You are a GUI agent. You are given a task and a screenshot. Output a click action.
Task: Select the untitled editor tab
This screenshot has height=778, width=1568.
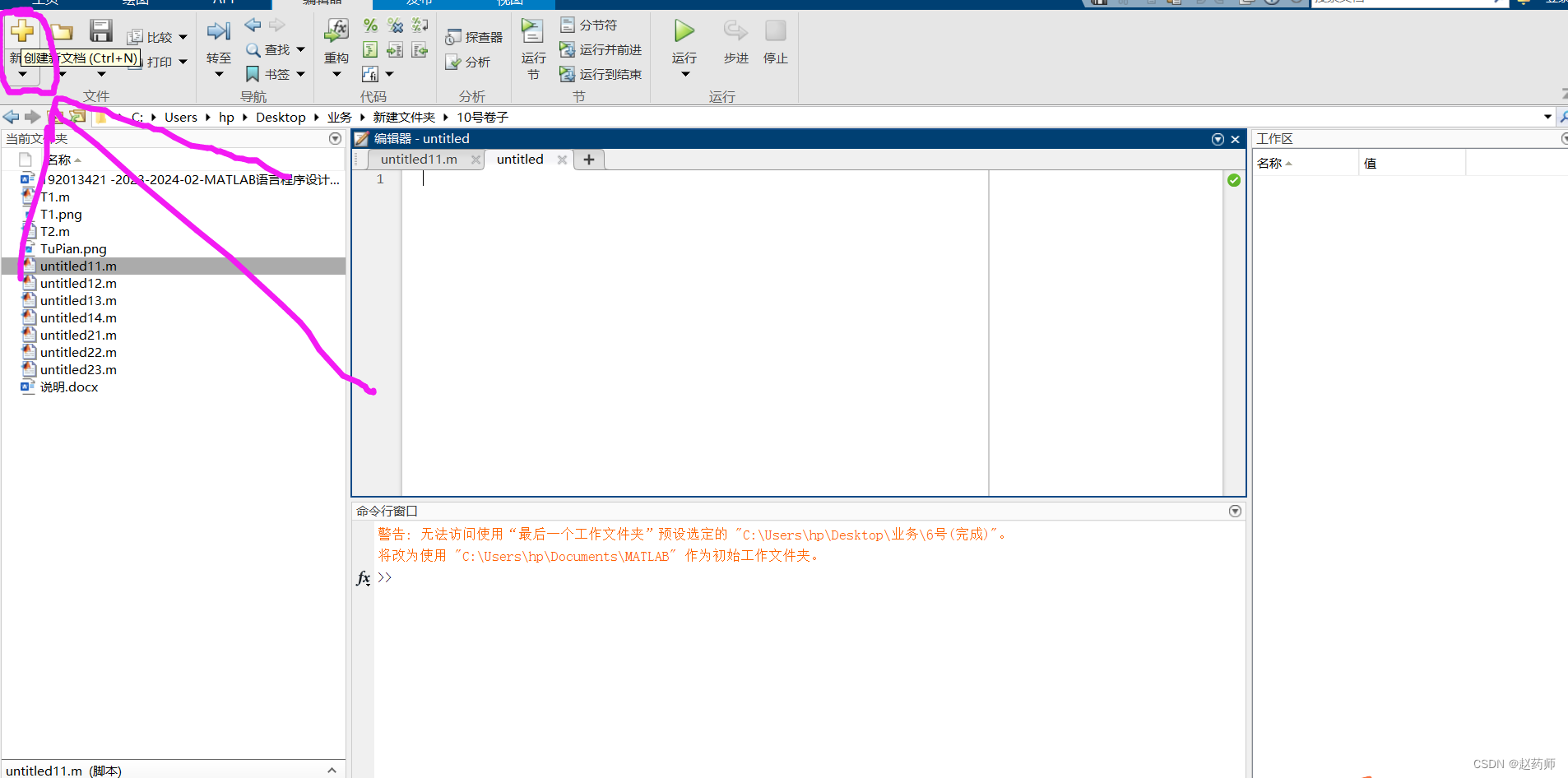point(520,160)
